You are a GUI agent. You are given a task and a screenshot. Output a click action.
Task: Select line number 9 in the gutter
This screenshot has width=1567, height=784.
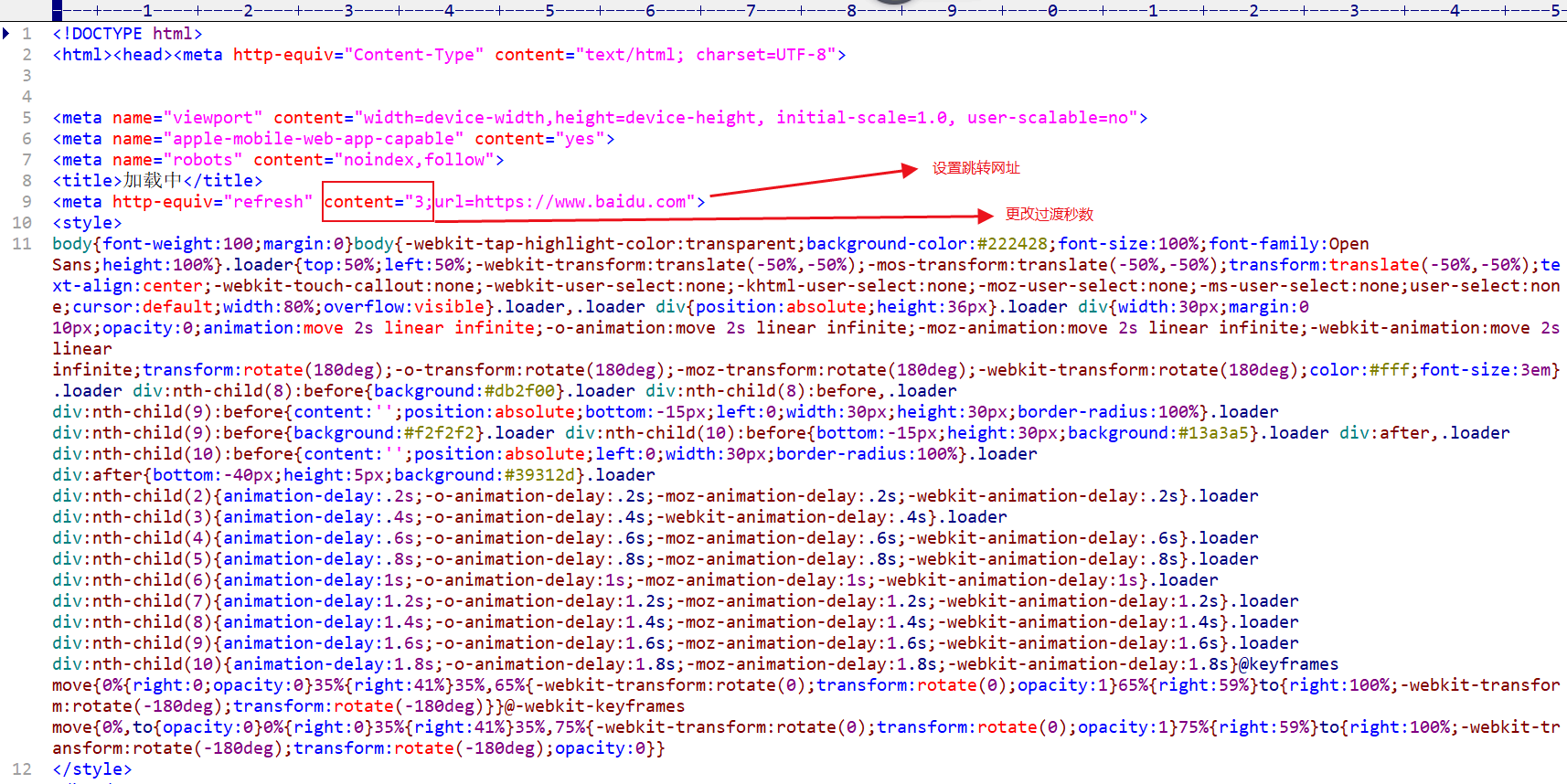pos(27,202)
